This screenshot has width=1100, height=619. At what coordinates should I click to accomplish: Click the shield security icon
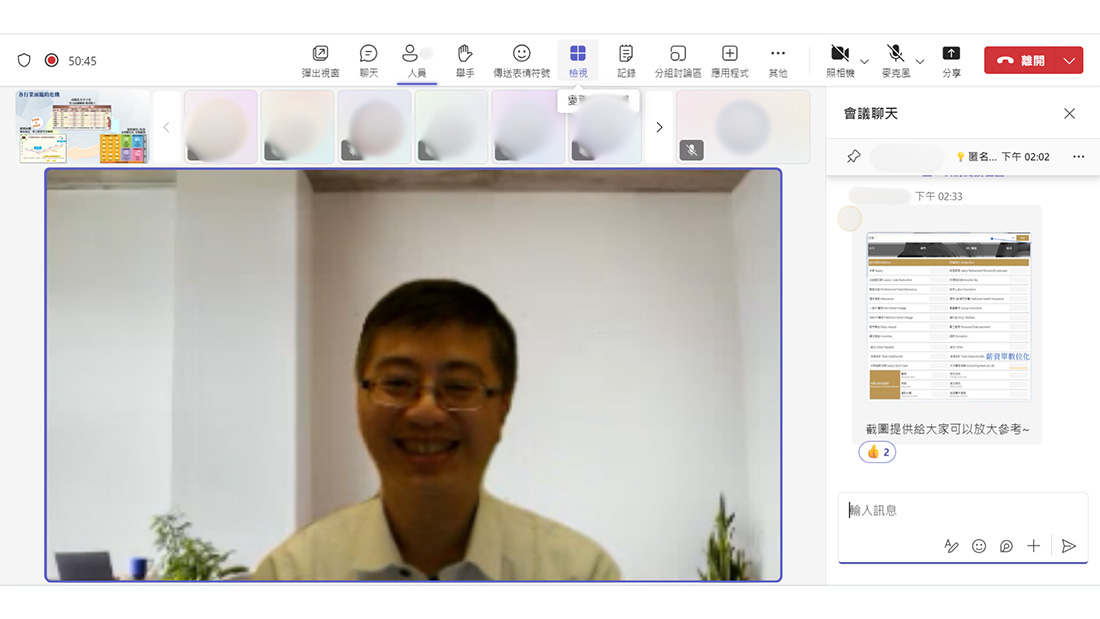pos(24,60)
